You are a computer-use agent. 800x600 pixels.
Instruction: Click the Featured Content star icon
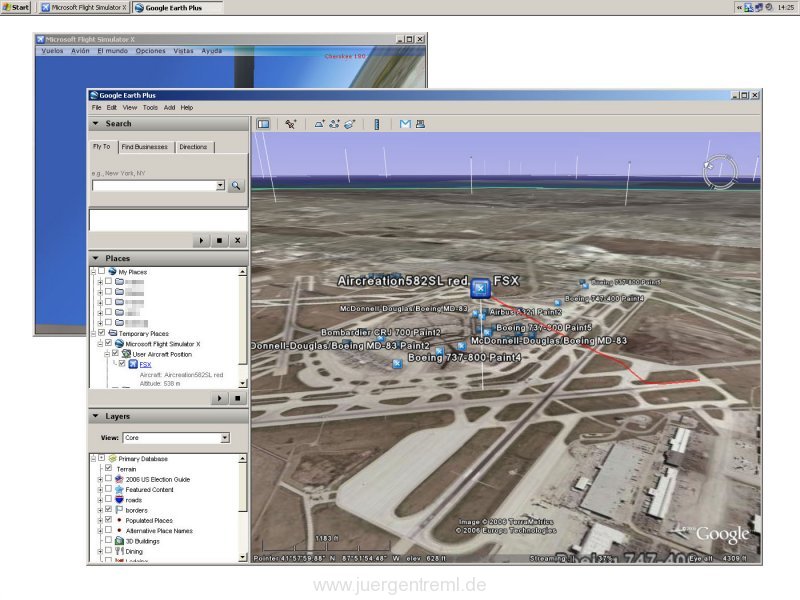click(119, 490)
